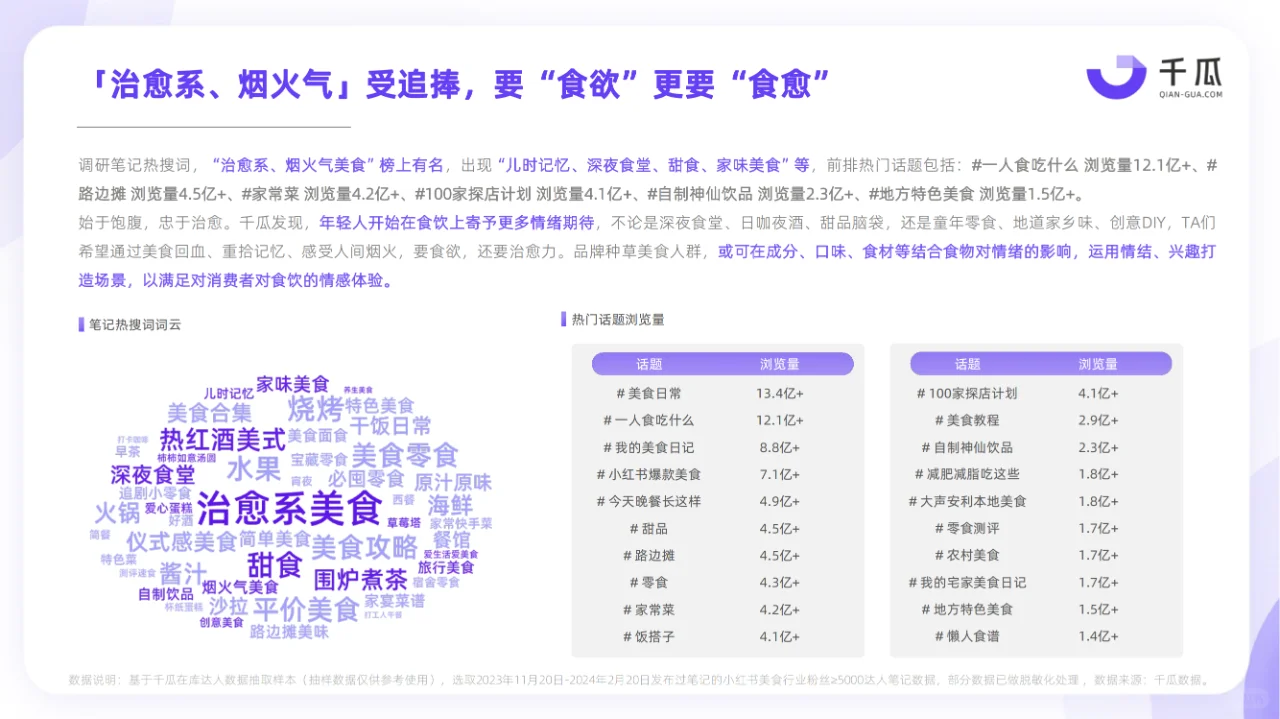The image size is (1280, 719).
Task: Click the 4.9亿+ view count value
Action: tap(780, 501)
